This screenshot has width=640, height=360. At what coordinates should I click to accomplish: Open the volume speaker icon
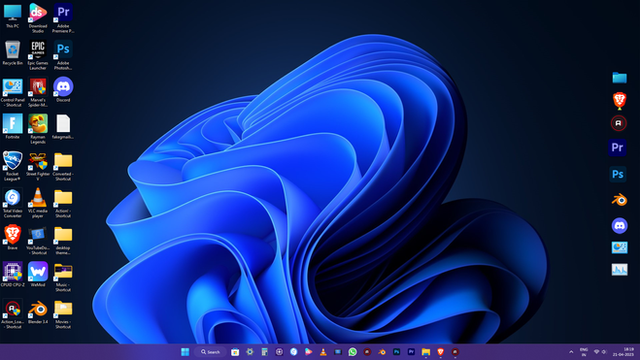[604, 352]
